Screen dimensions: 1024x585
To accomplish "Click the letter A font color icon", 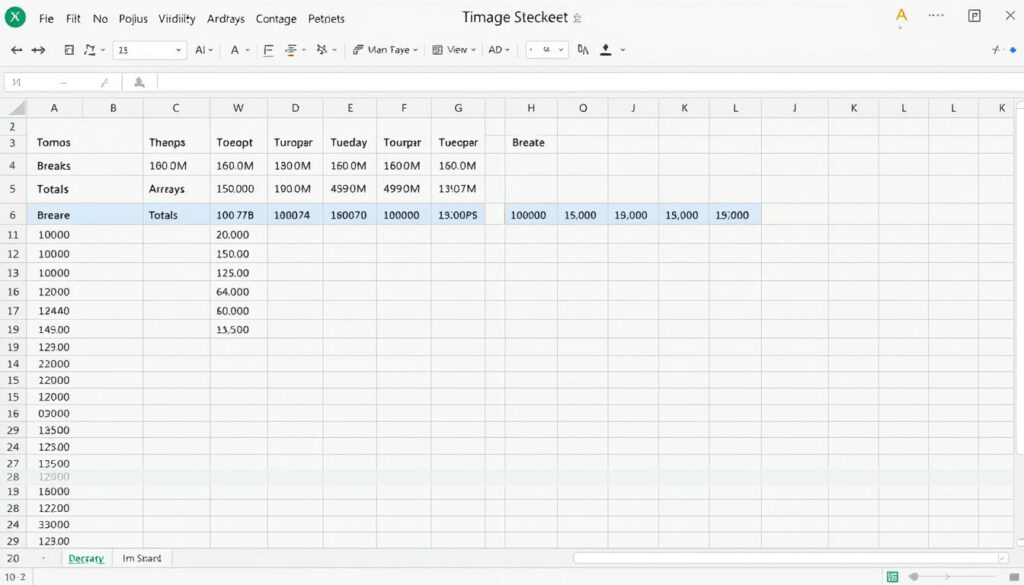I will coord(234,50).
